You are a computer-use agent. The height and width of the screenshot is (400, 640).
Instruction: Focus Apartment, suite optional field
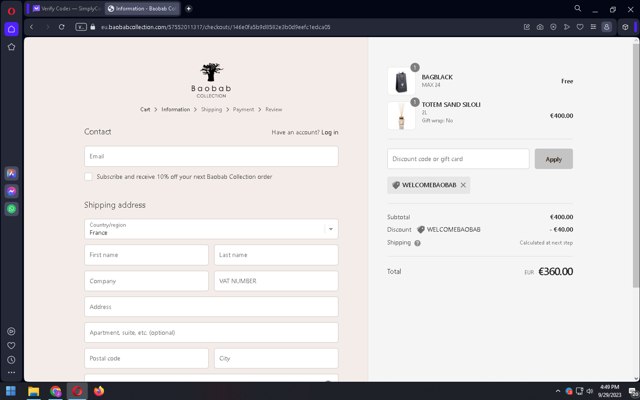tap(211, 333)
